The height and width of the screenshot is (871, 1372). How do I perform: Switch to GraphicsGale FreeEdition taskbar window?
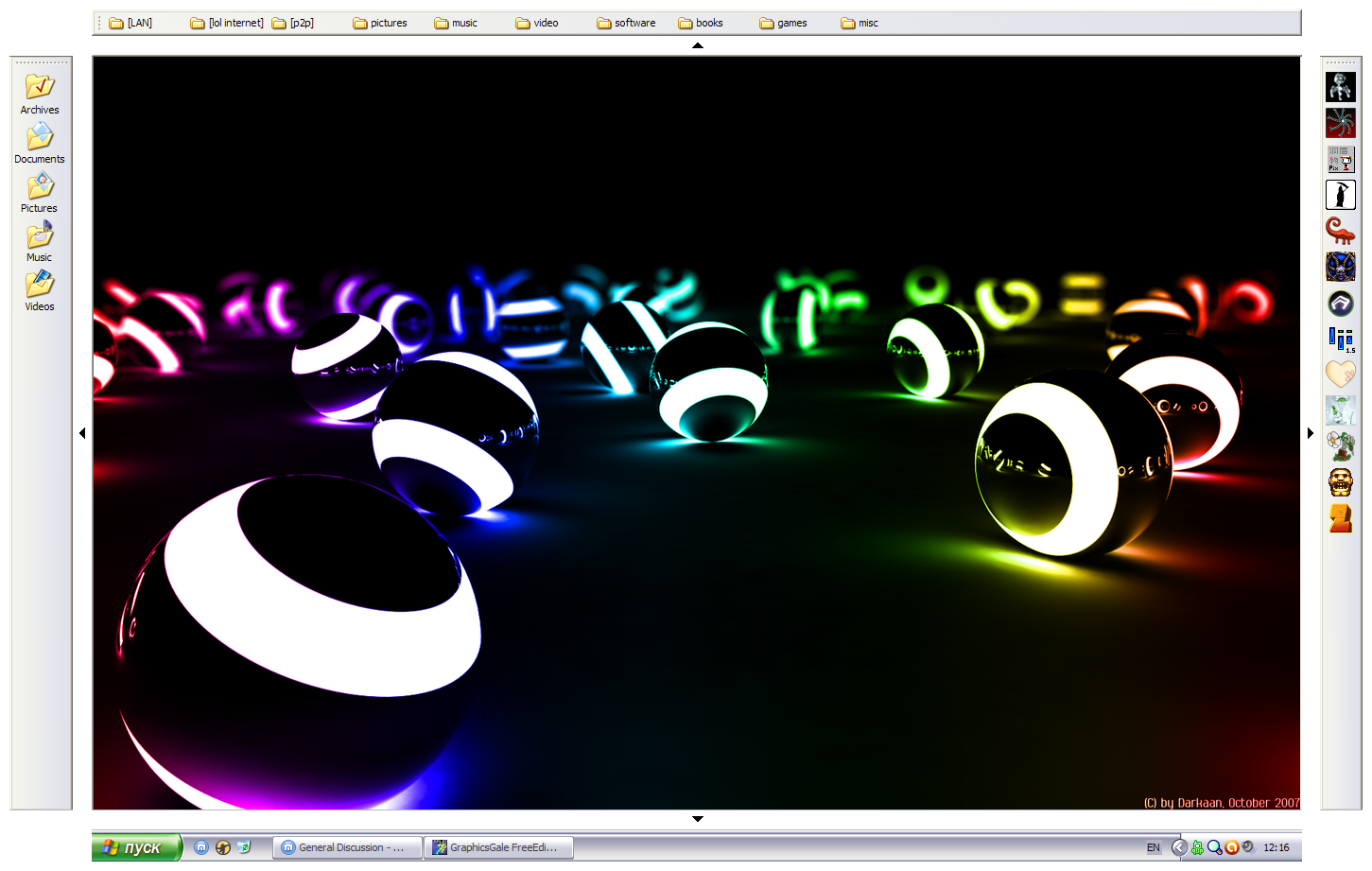point(496,847)
